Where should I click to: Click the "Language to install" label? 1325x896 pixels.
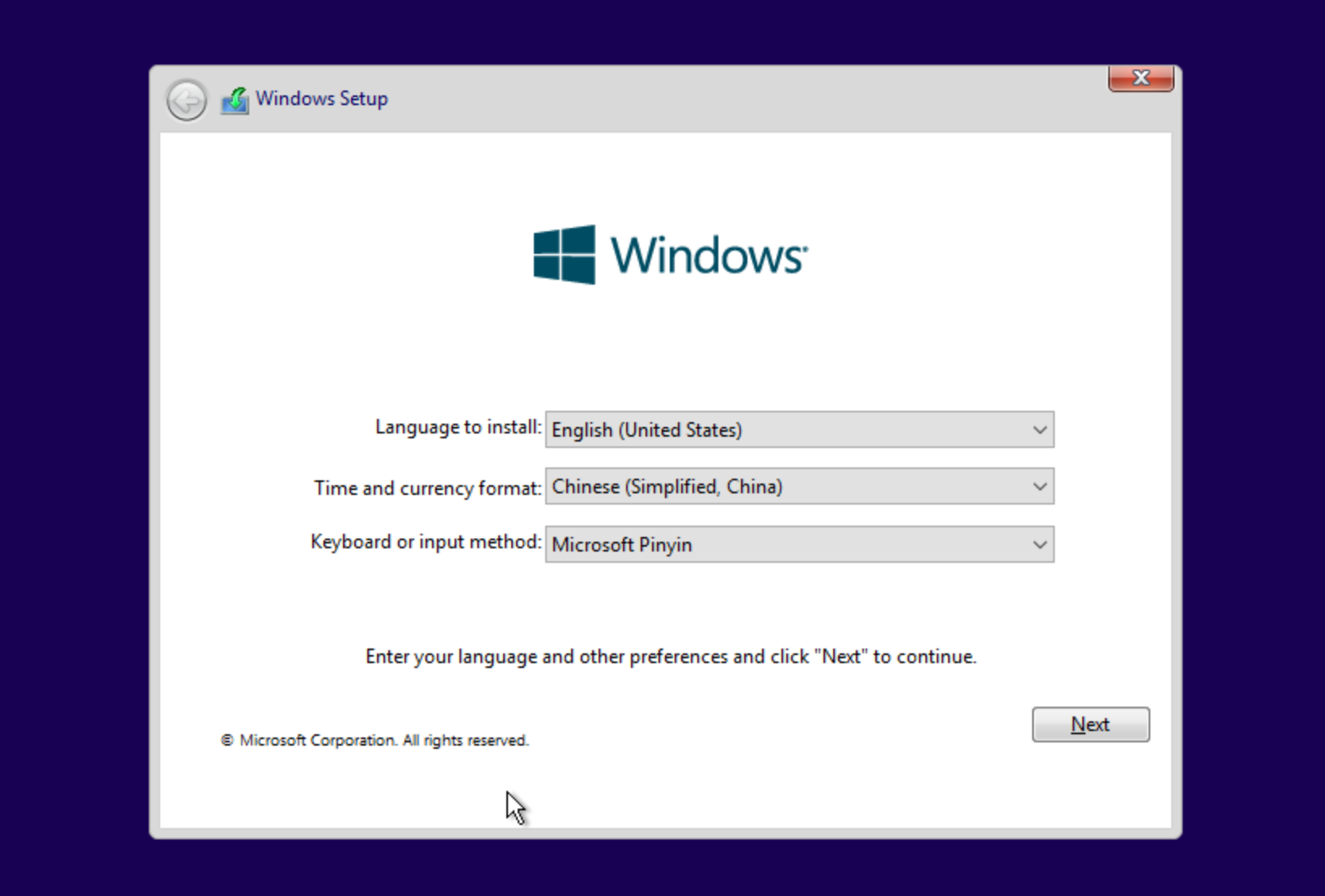[458, 427]
